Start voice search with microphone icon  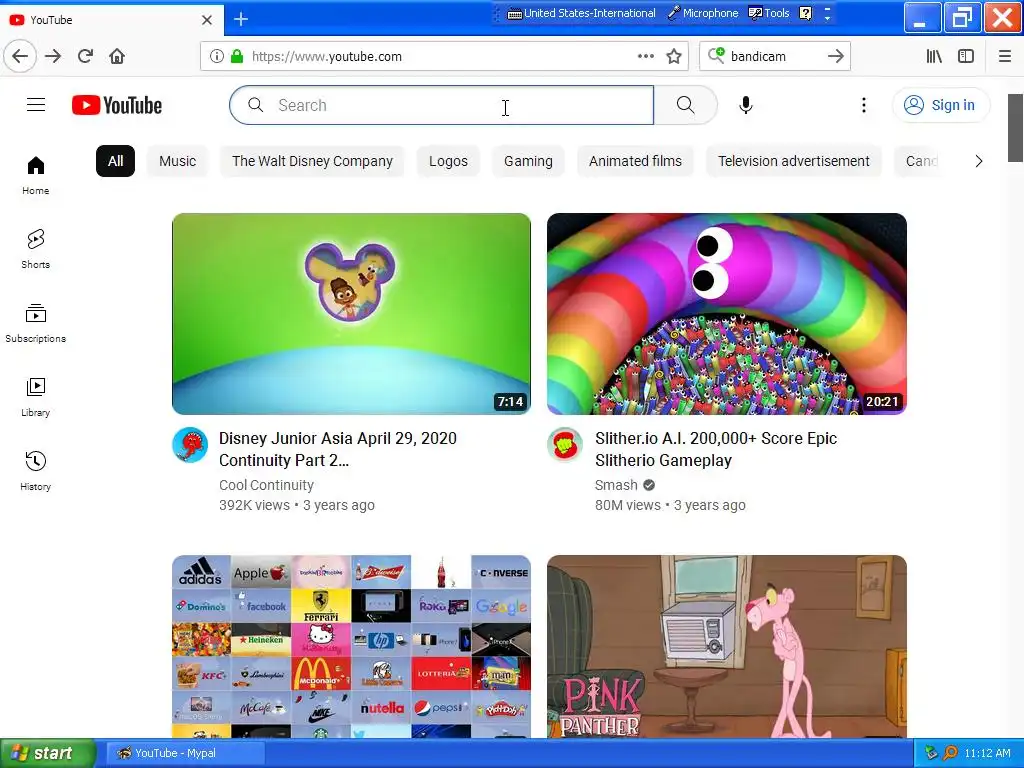click(746, 104)
